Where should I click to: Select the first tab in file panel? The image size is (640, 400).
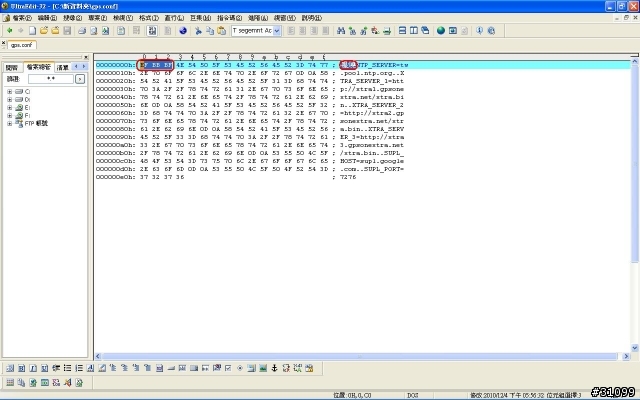(12, 67)
